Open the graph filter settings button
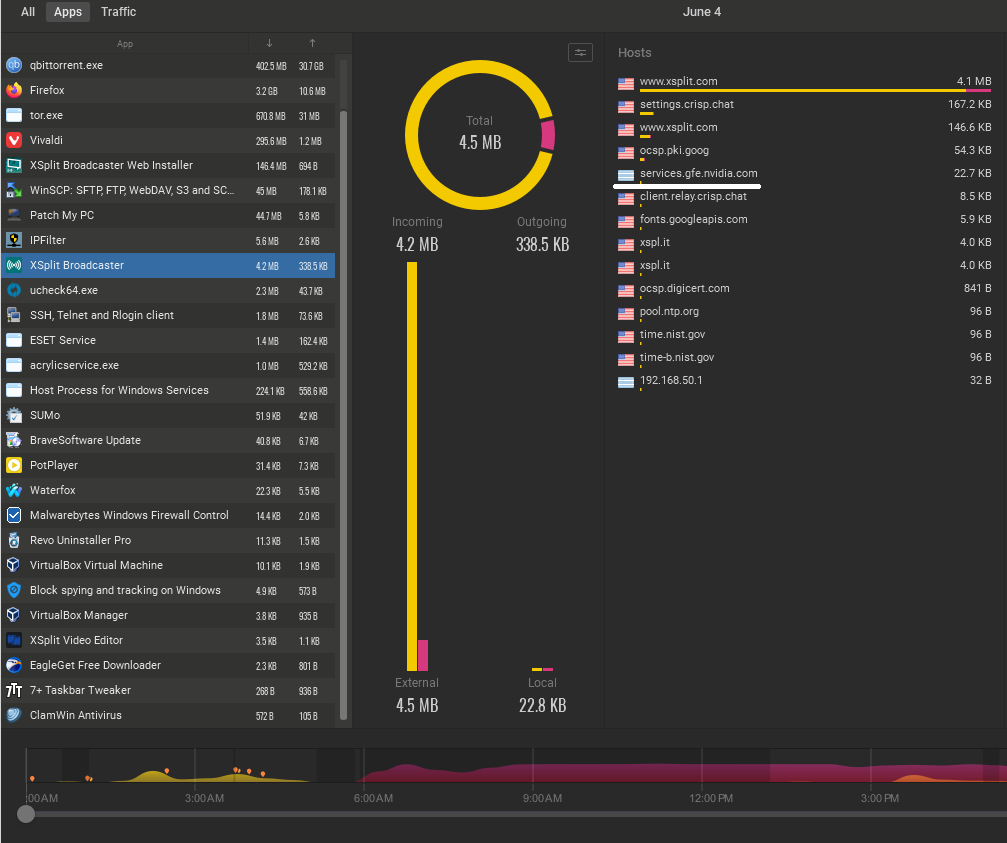Screen dimensions: 1007x843 (x=580, y=53)
